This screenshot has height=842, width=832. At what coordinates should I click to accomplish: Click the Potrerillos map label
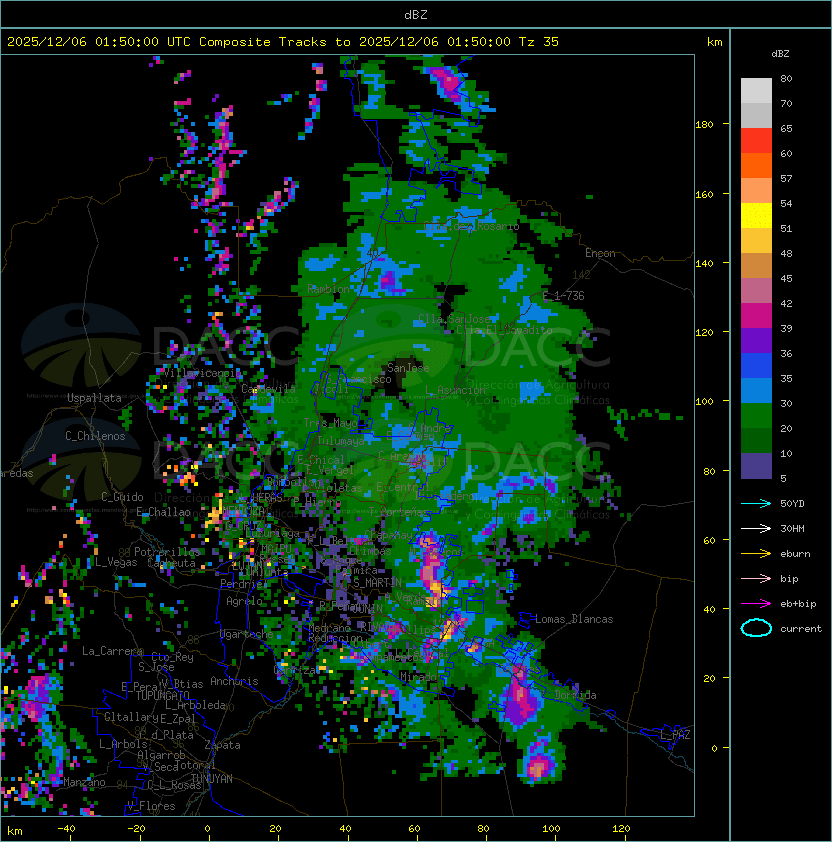coord(167,551)
